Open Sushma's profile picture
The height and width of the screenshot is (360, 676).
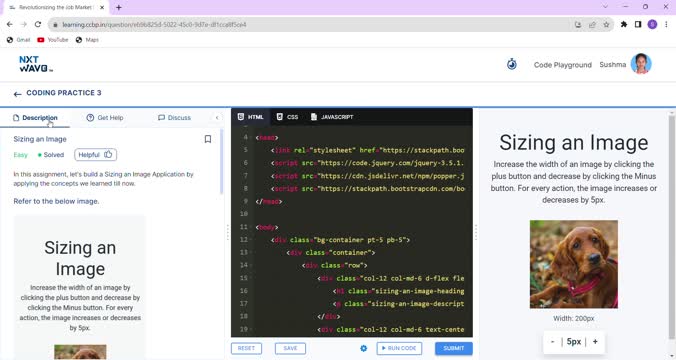point(641,64)
